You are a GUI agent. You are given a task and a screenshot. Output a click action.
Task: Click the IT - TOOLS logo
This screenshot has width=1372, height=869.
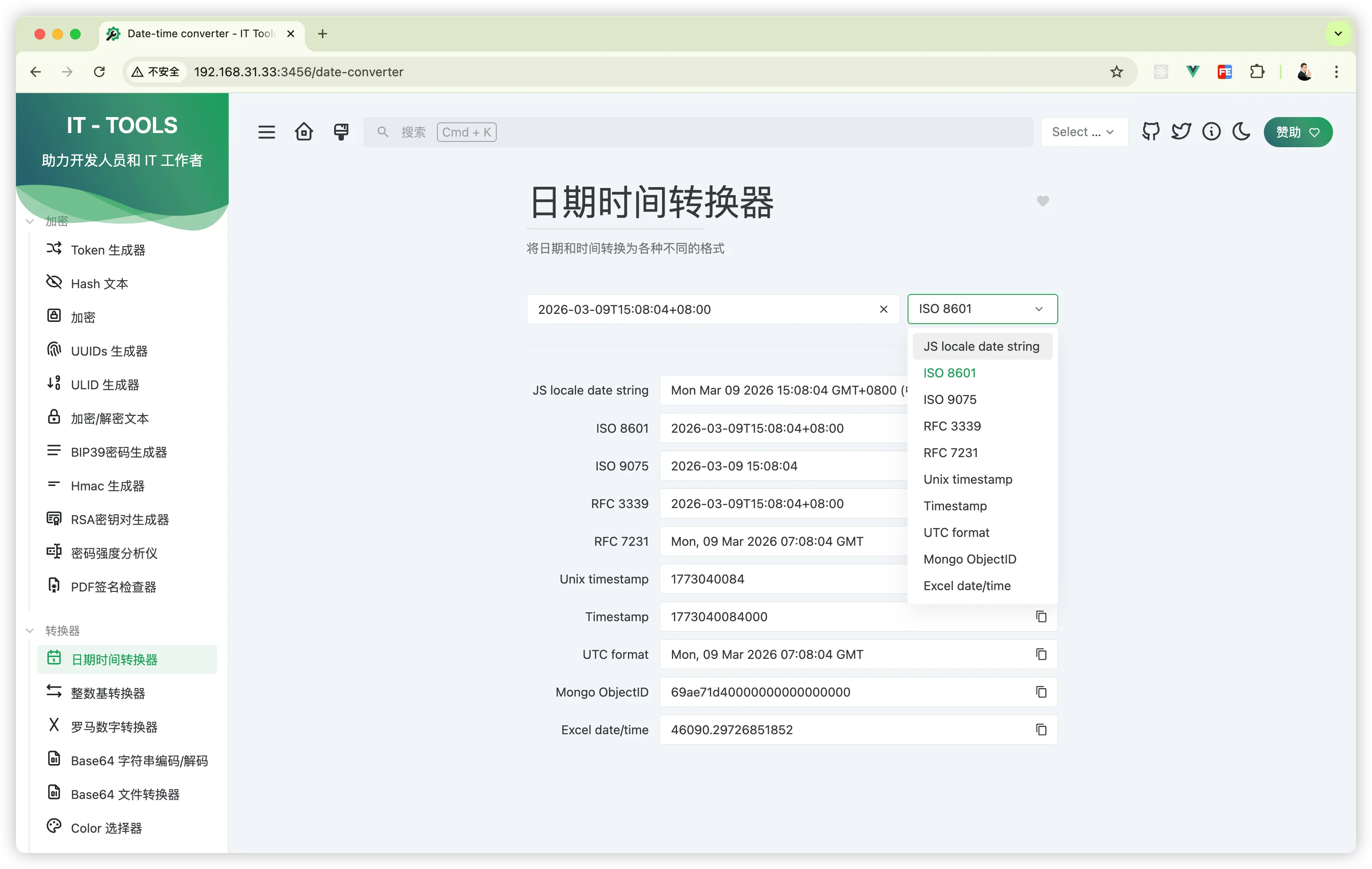(122, 125)
